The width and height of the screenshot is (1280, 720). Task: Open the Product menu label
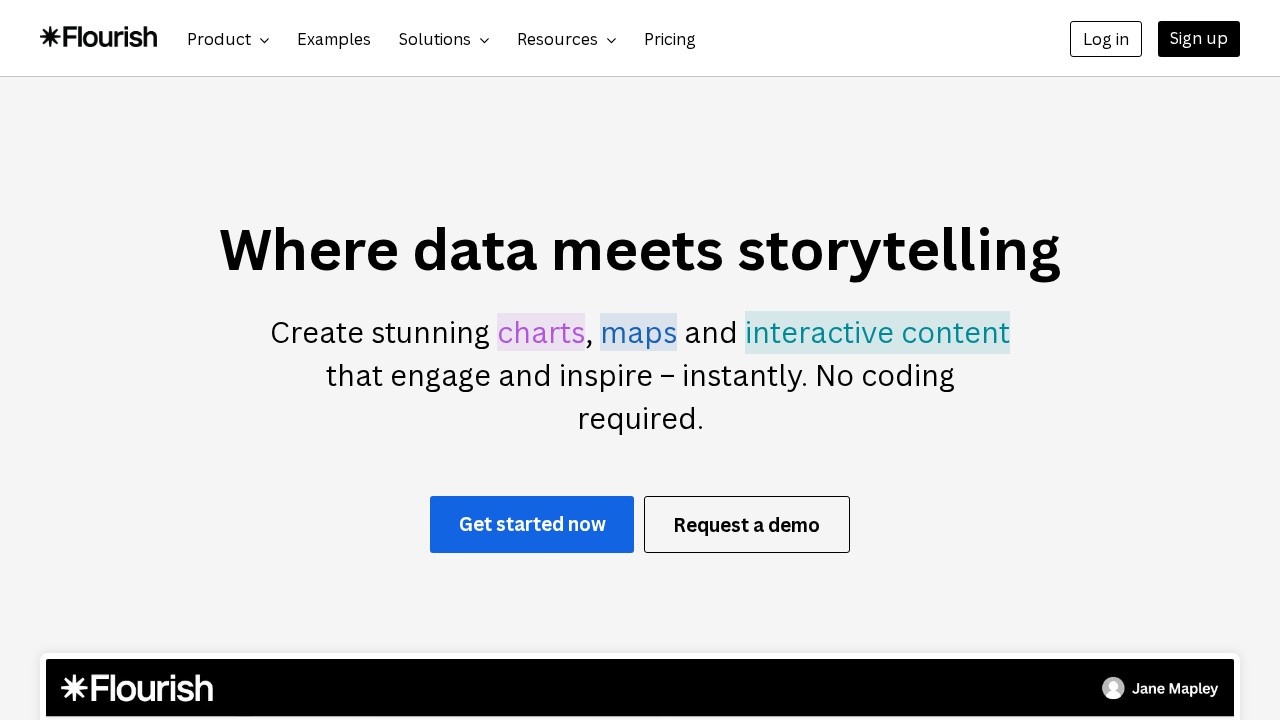pyautogui.click(x=218, y=39)
